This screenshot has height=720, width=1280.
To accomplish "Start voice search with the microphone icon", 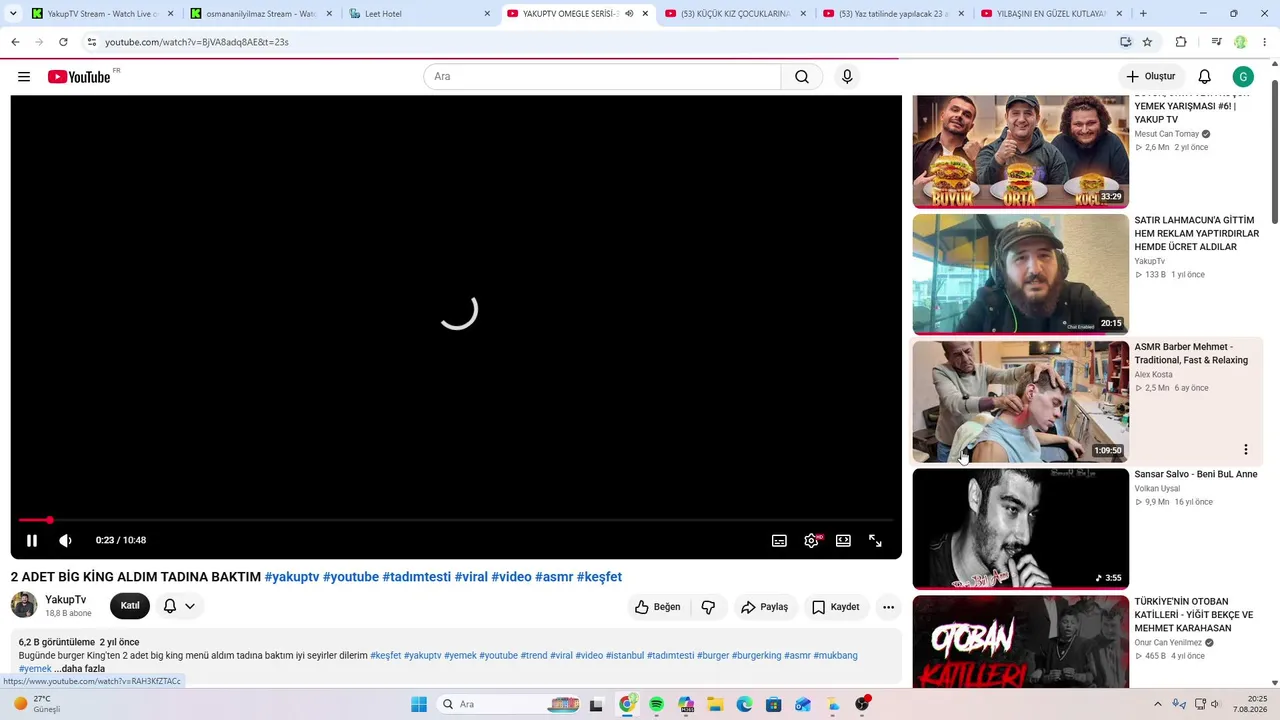I will (847, 77).
